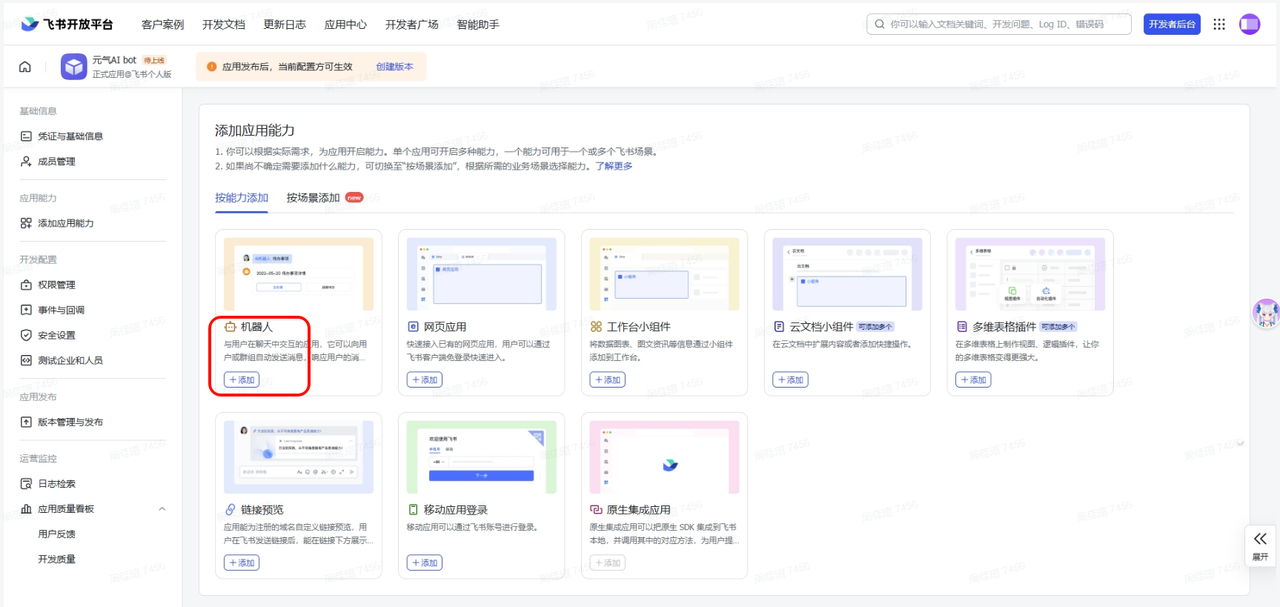Click the 元气AI bot app avatar
The height and width of the screenshot is (607, 1280).
pyautogui.click(x=73, y=67)
